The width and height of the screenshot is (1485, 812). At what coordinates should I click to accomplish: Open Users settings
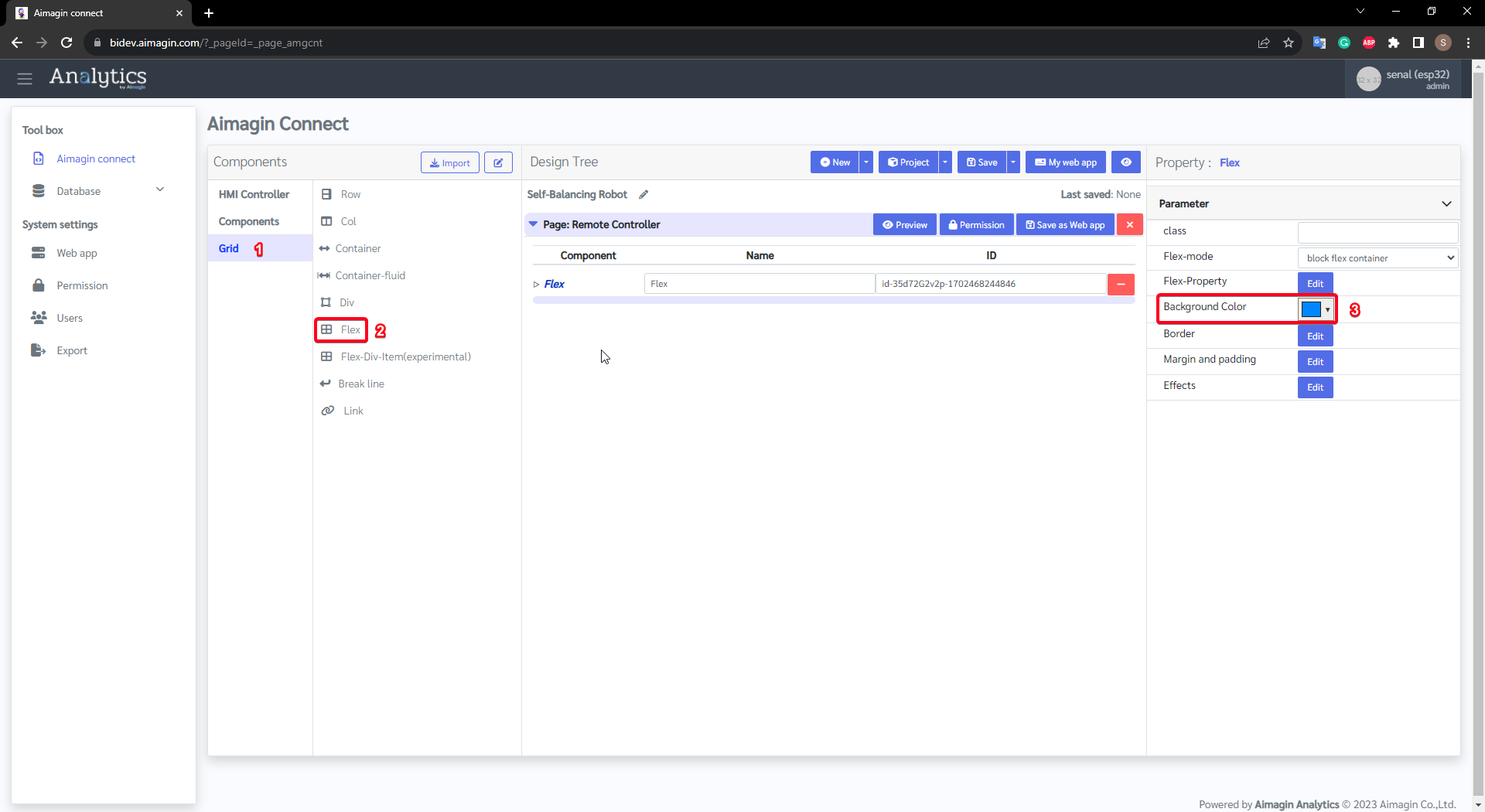click(70, 318)
